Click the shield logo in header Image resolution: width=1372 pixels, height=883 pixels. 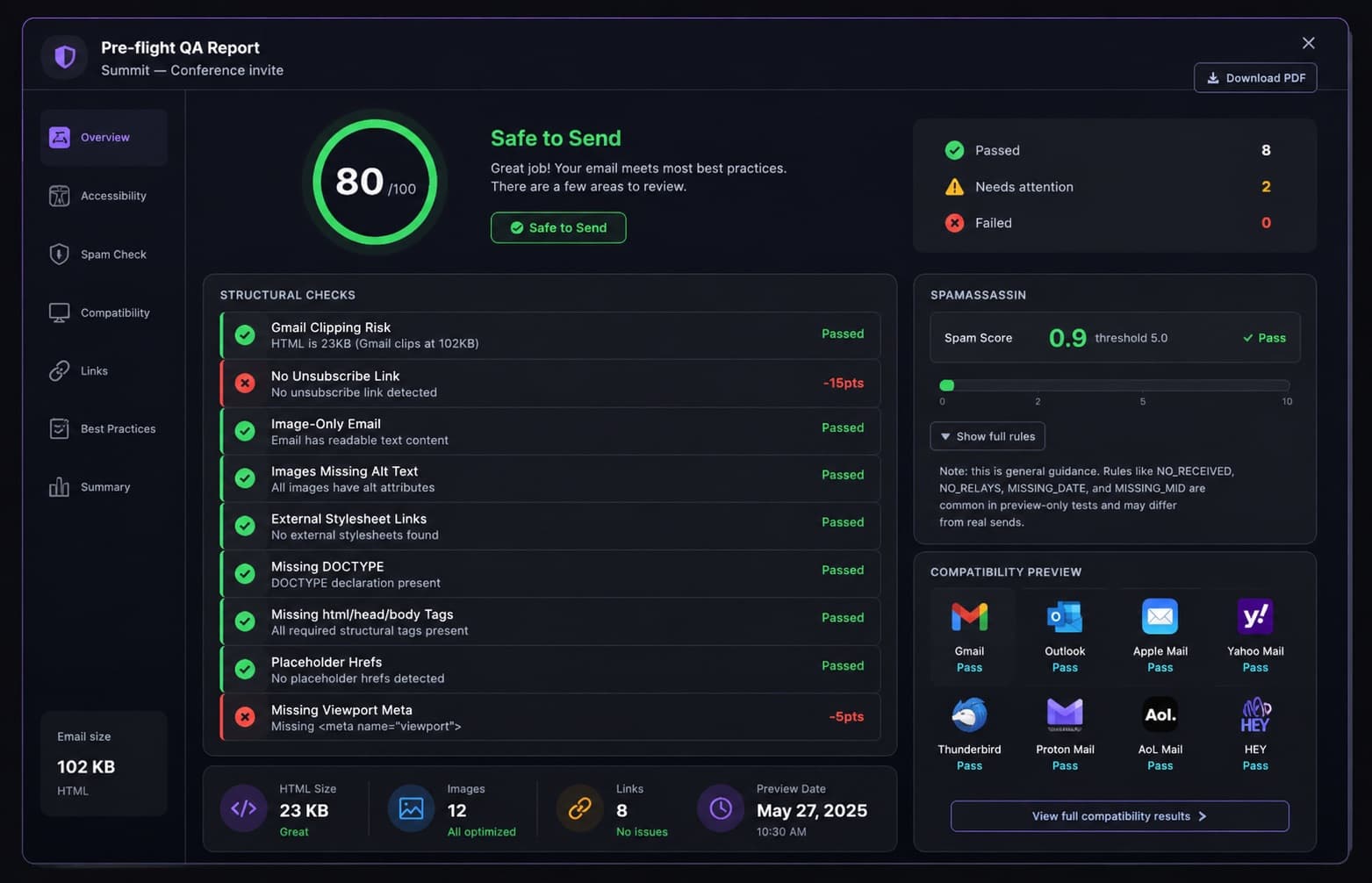click(x=65, y=57)
